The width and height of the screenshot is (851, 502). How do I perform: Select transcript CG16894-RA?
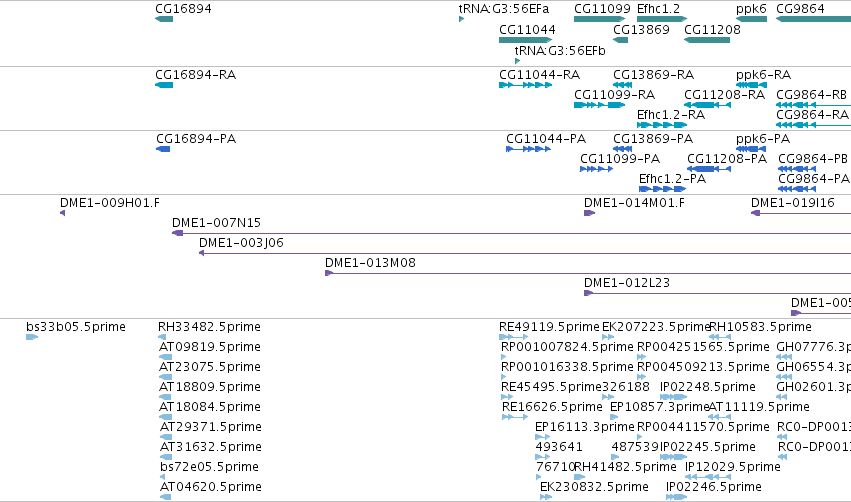pos(195,74)
